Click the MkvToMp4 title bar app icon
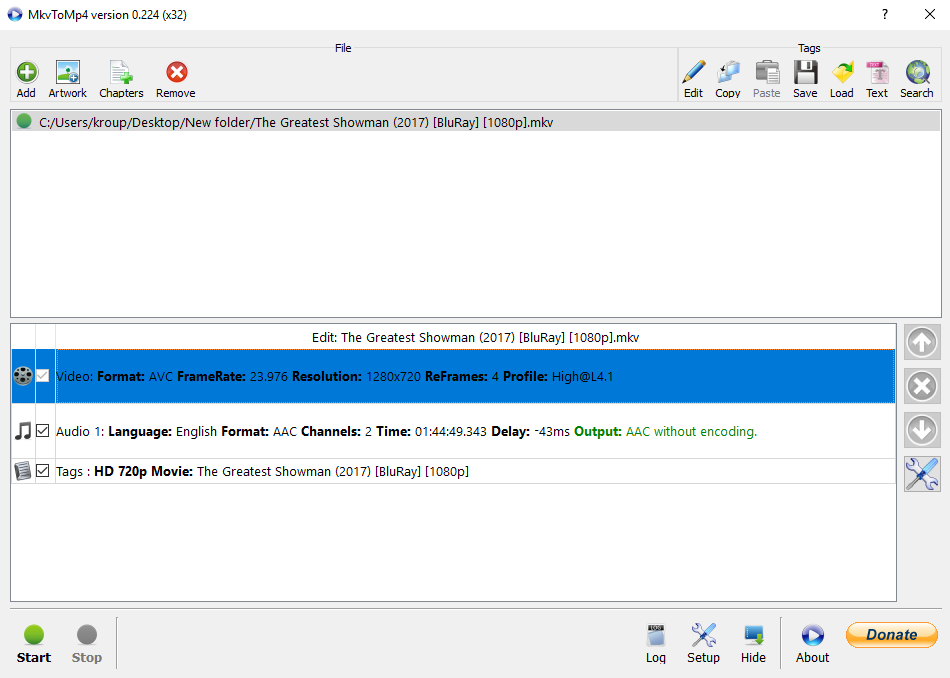 coord(15,15)
